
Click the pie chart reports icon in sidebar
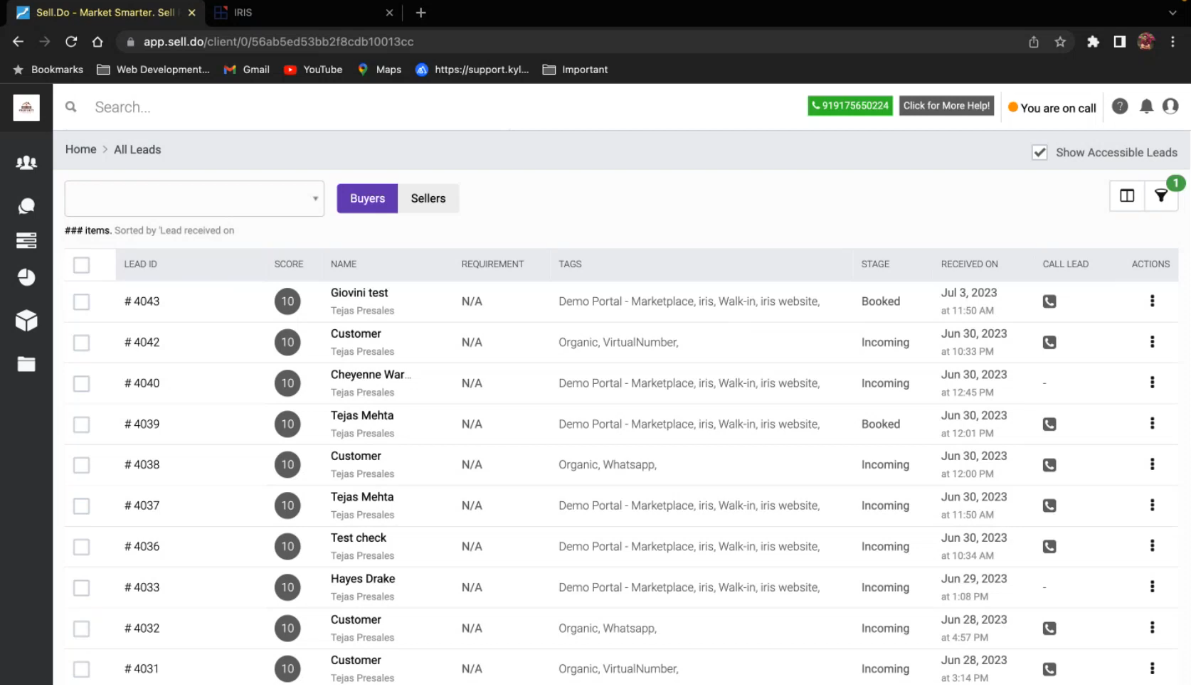pyautogui.click(x=26, y=277)
